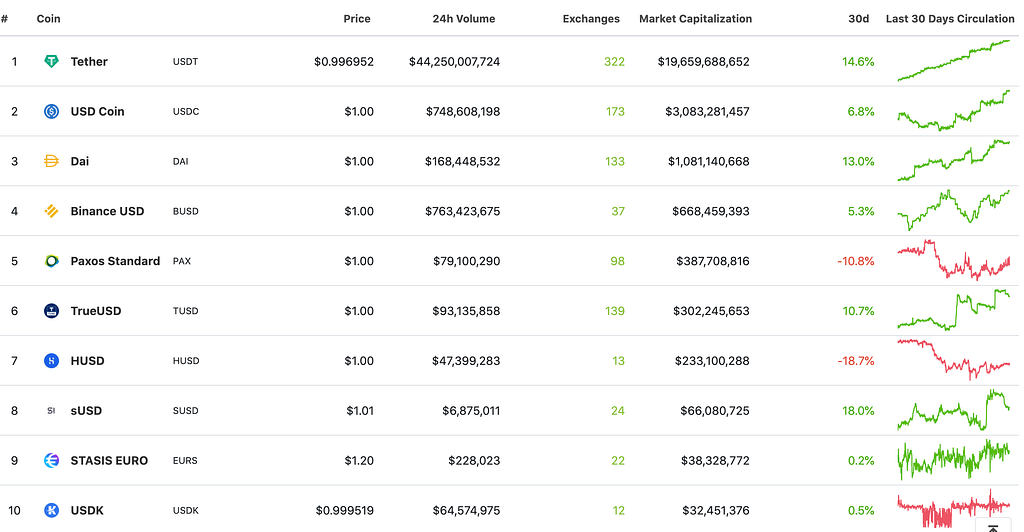Sort by 24h Volume column header
Image resolution: width=1024 pixels, height=532 pixels.
point(463,19)
